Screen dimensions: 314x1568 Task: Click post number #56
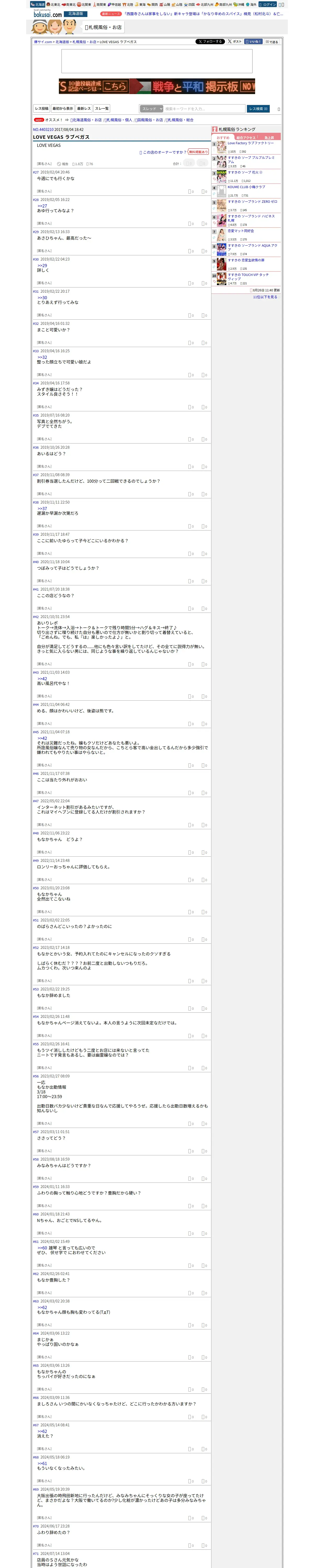click(x=36, y=1076)
